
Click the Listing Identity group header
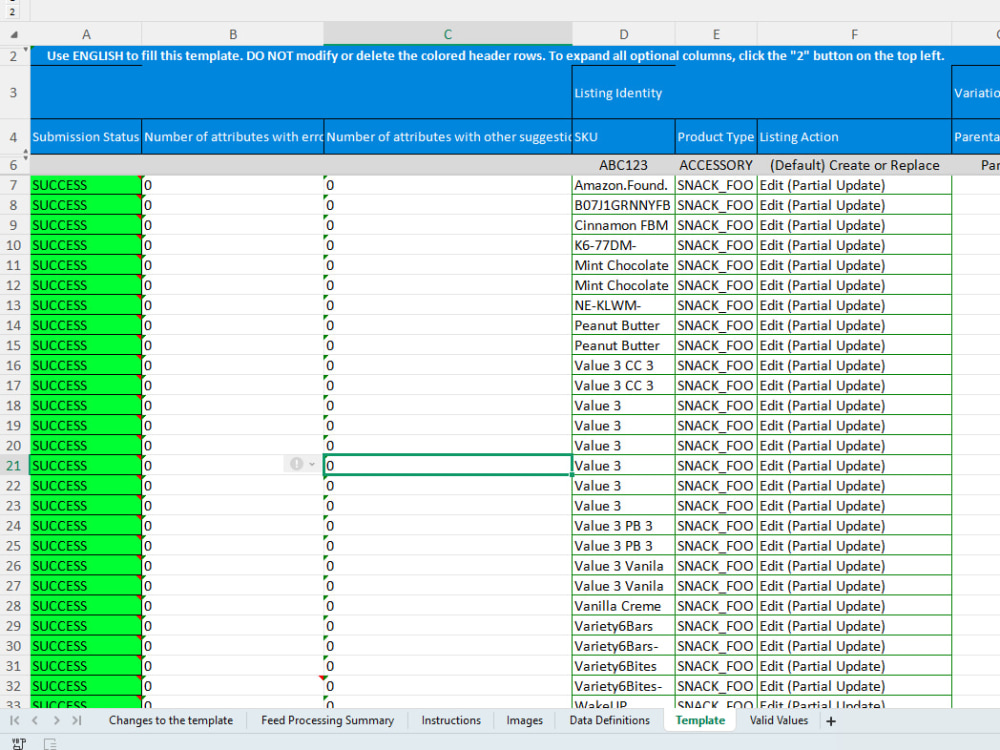tap(762, 92)
